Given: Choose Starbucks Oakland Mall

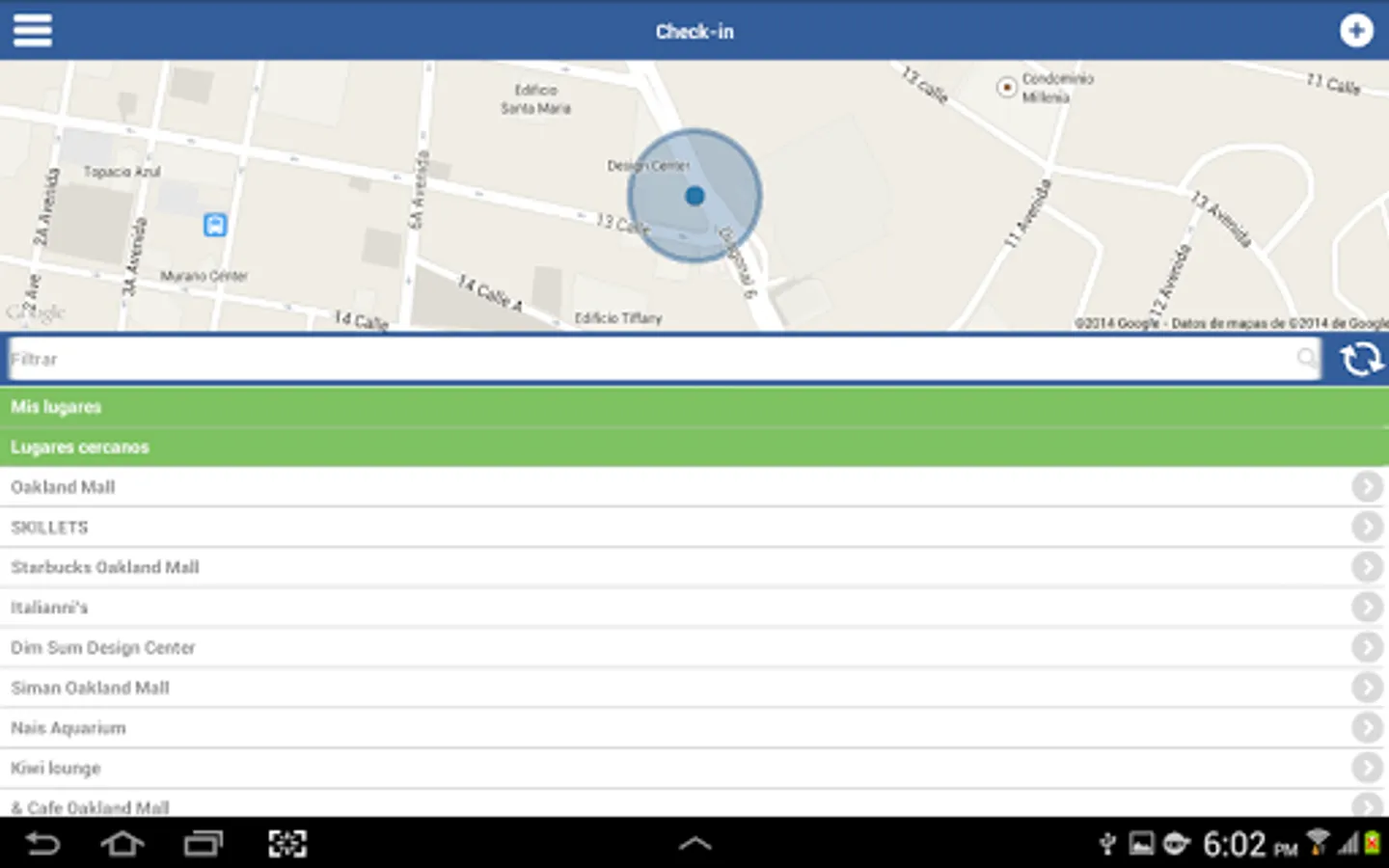Looking at the screenshot, I should (x=694, y=567).
